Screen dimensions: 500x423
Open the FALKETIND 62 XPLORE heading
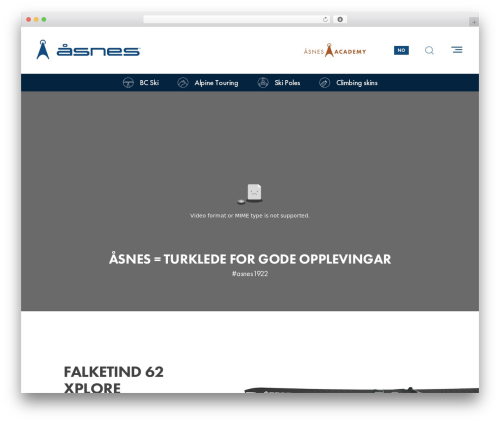pos(114,380)
